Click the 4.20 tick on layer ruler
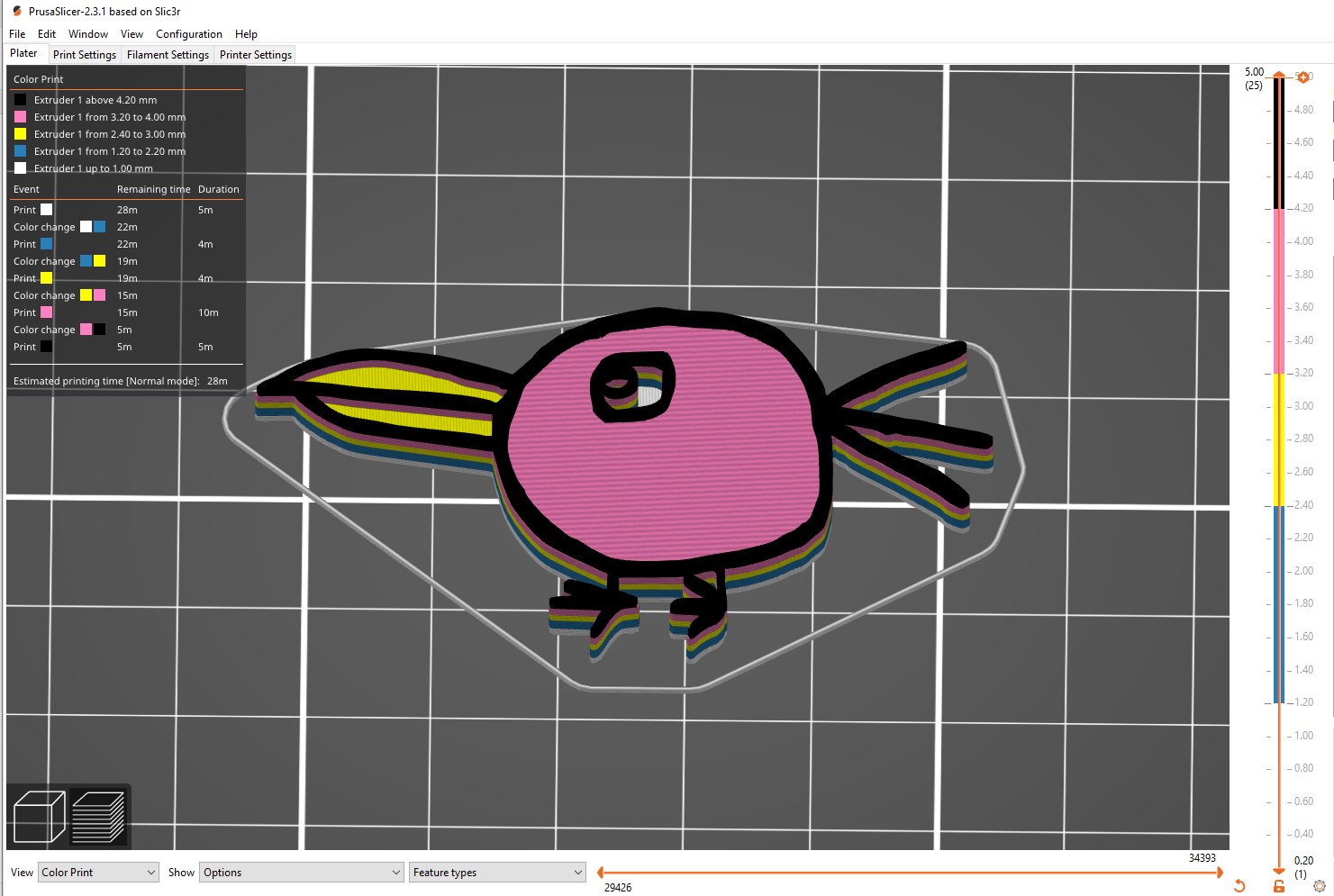Screen dimensions: 1334x896 [1303, 208]
